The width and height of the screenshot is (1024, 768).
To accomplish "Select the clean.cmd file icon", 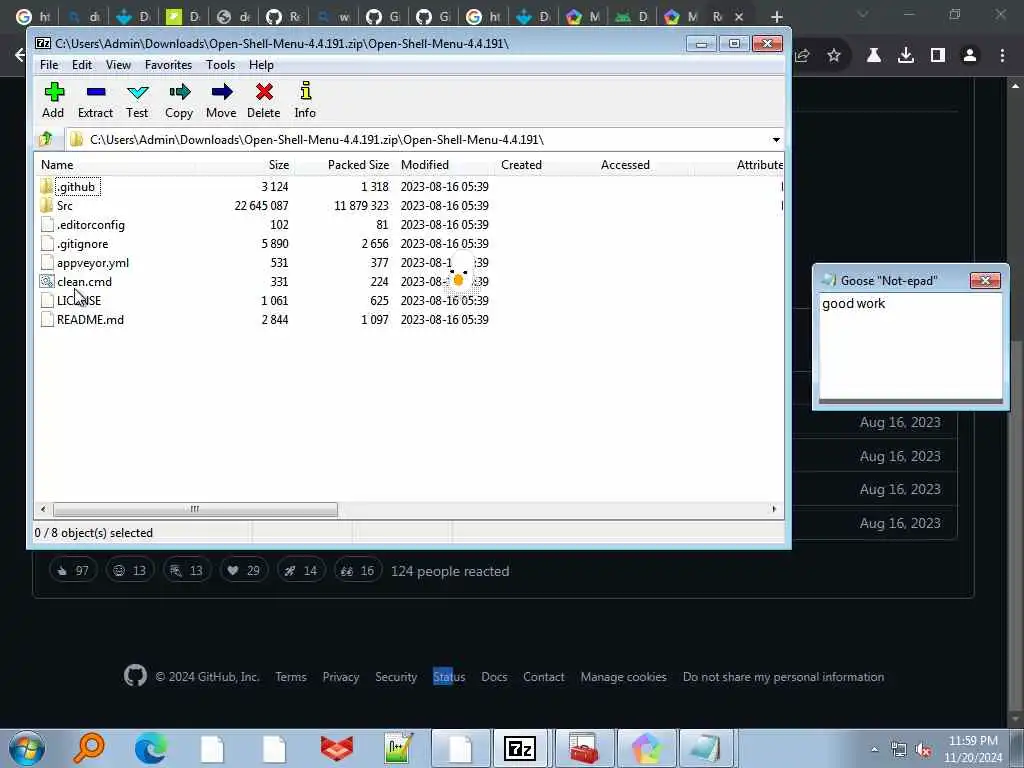I will pos(46,281).
